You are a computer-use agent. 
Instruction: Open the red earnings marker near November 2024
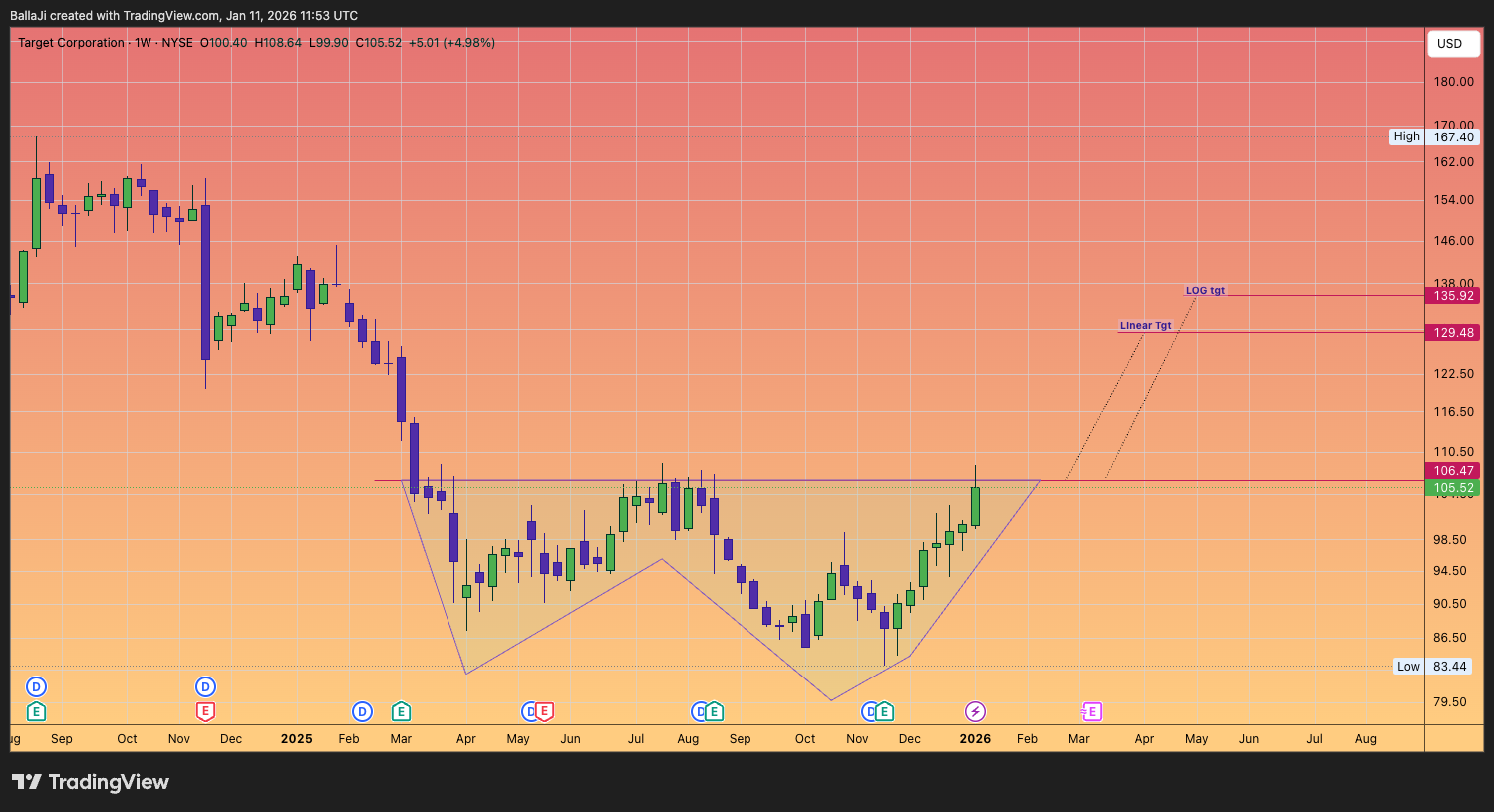pos(205,711)
